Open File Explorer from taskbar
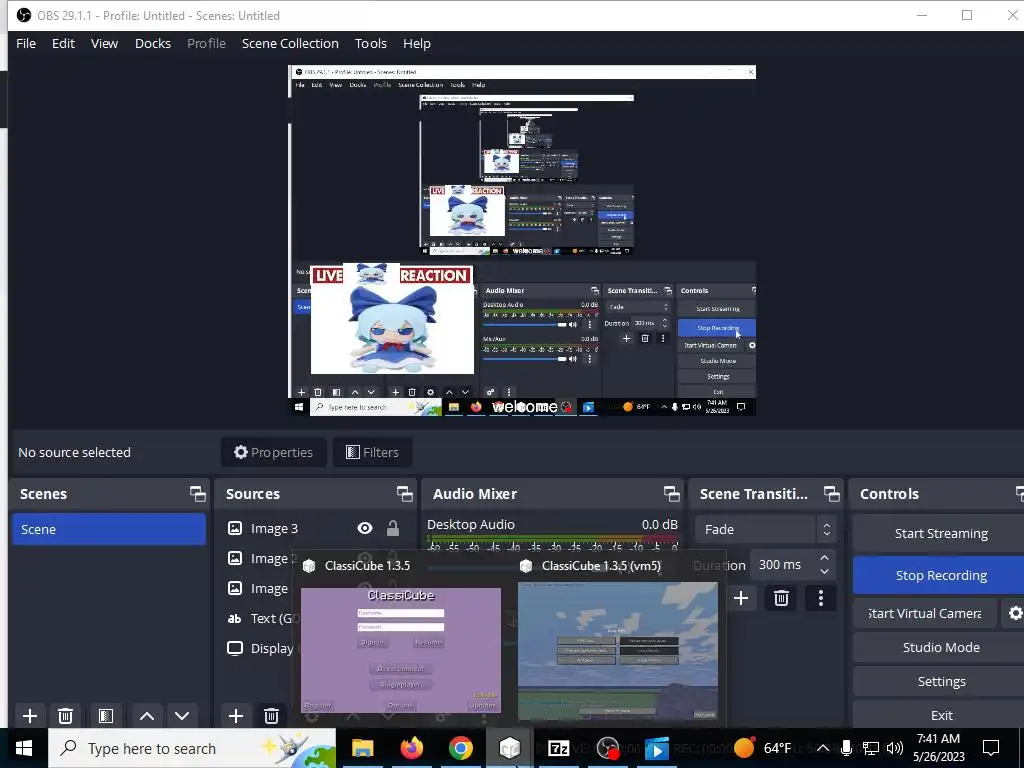1024x768 pixels. pyautogui.click(x=362, y=748)
